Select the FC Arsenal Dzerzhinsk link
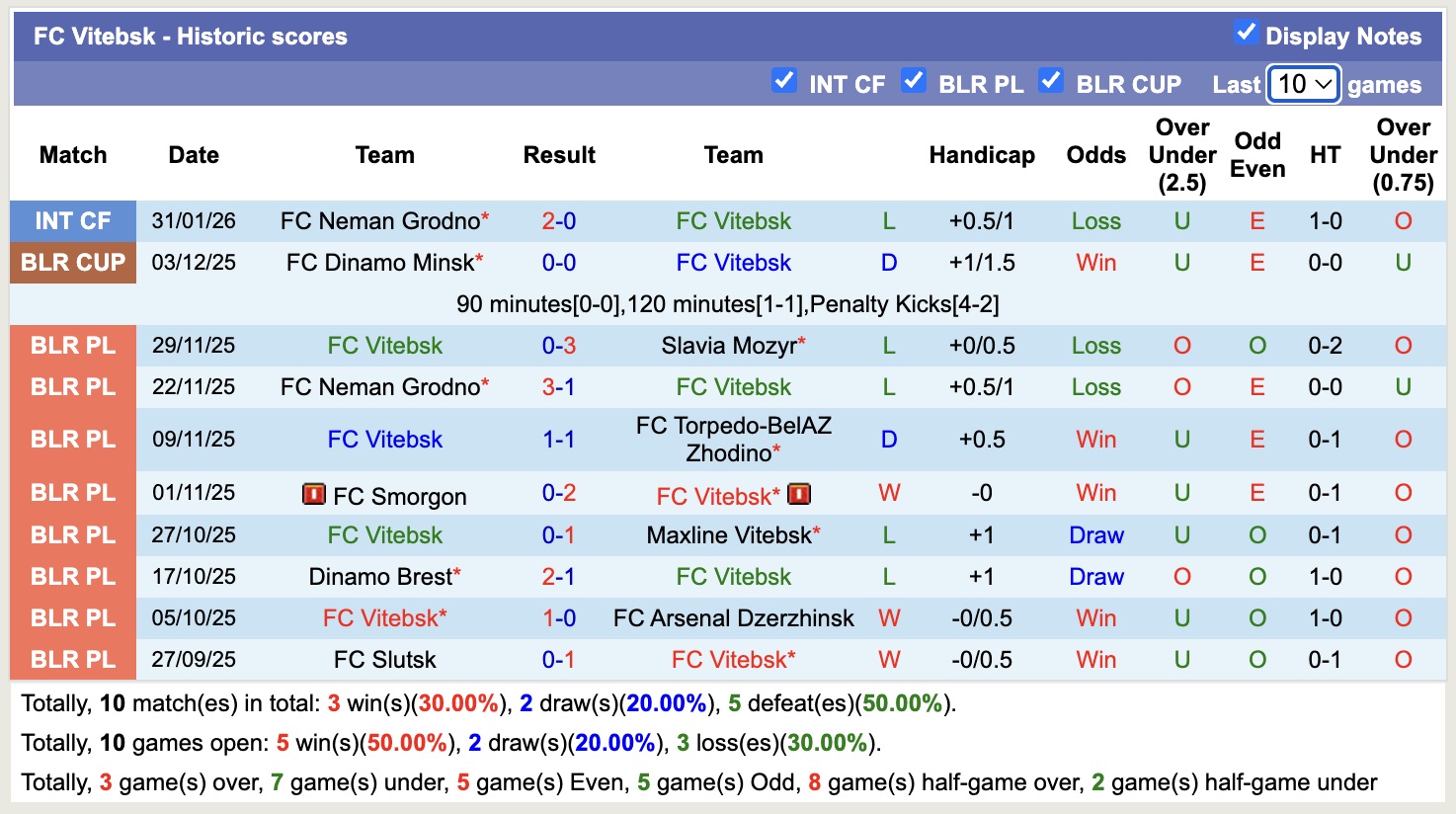The width and height of the screenshot is (1456, 814). 732,617
